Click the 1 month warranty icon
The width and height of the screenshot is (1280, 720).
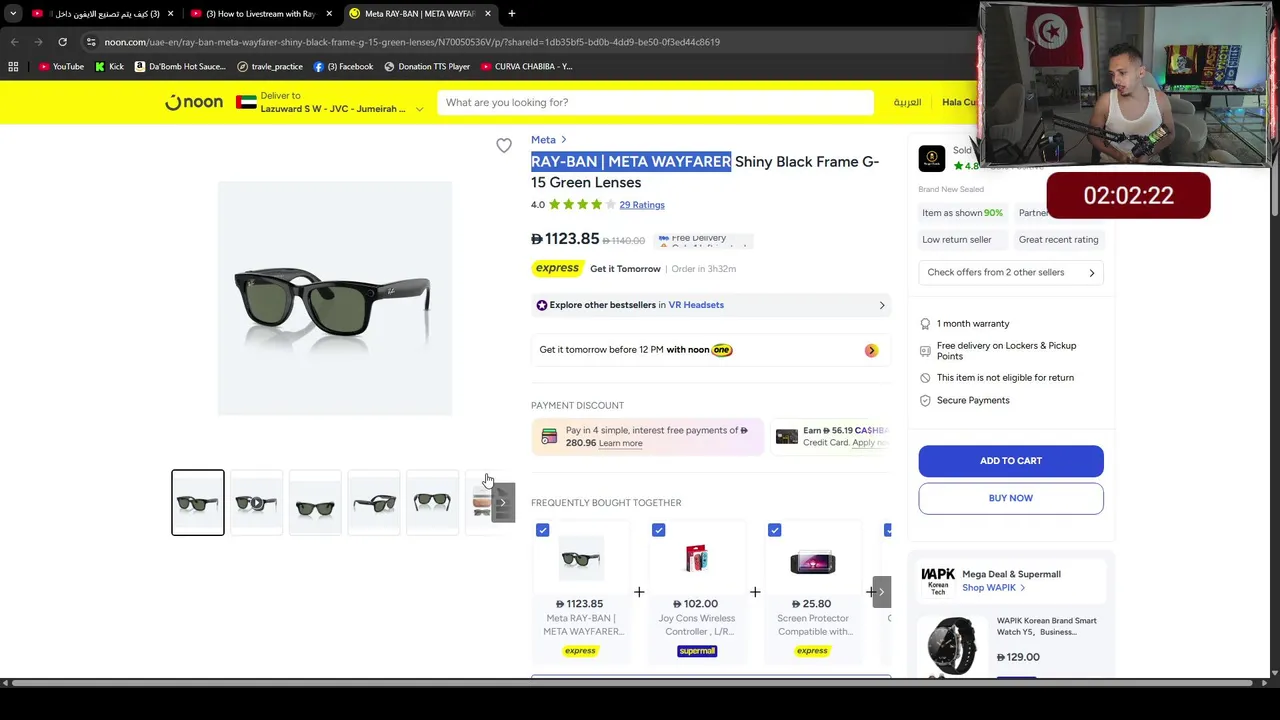coord(926,324)
